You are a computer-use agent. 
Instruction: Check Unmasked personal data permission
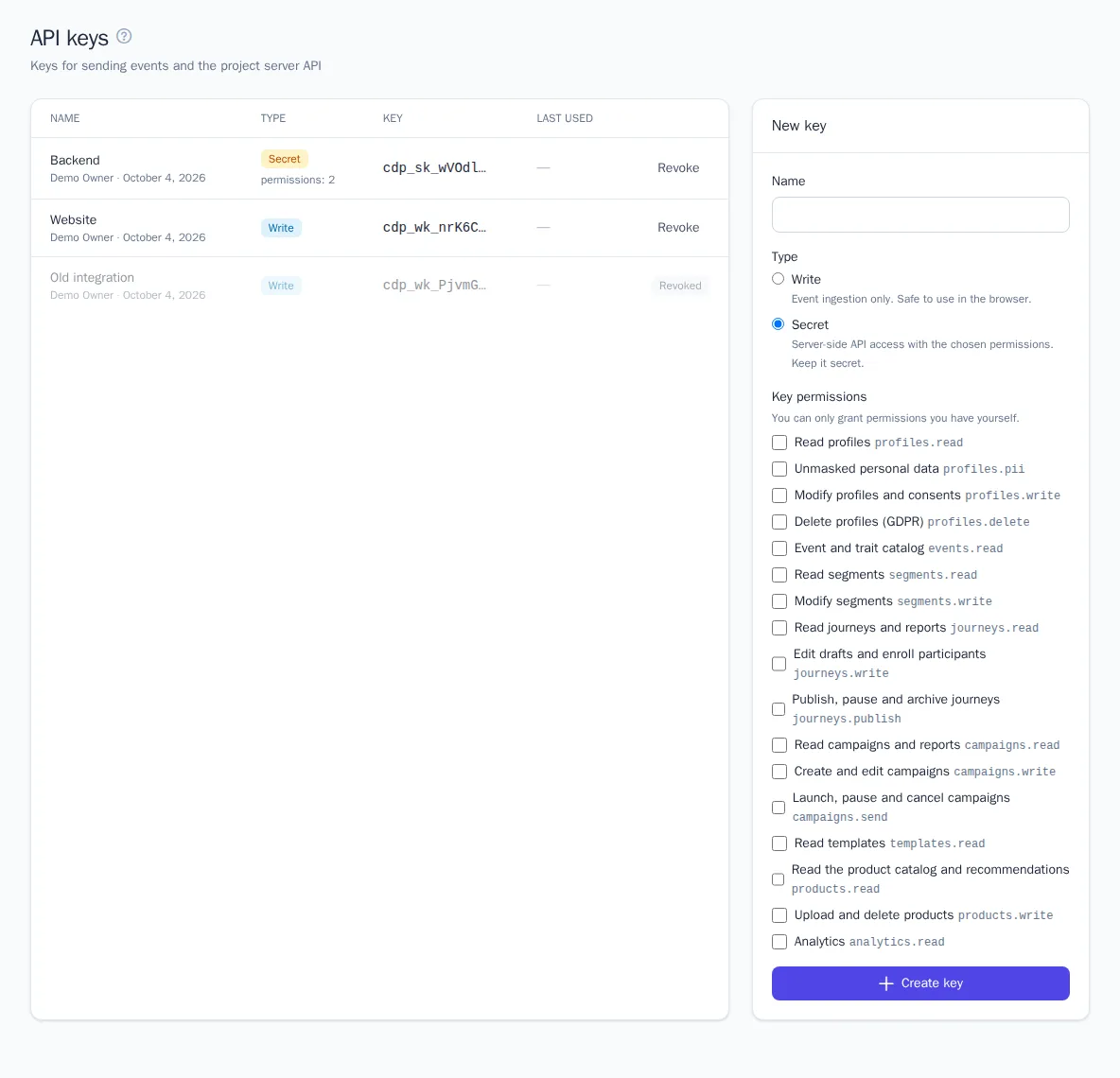[779, 469]
